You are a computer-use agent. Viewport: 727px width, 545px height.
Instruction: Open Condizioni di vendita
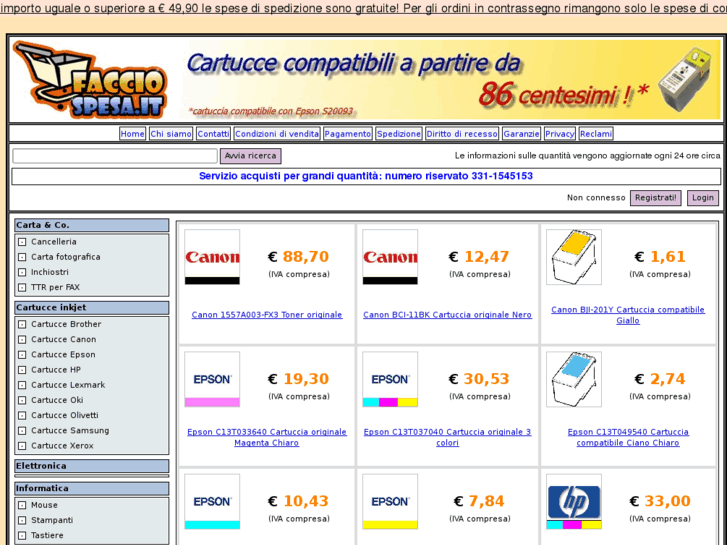click(277, 134)
